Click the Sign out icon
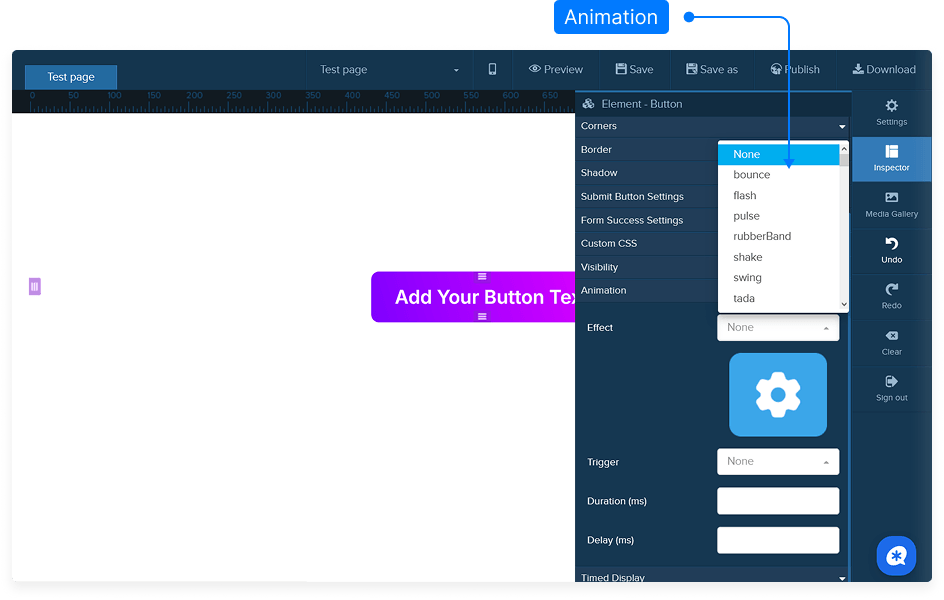This screenshot has width=944, height=600. (x=891, y=382)
